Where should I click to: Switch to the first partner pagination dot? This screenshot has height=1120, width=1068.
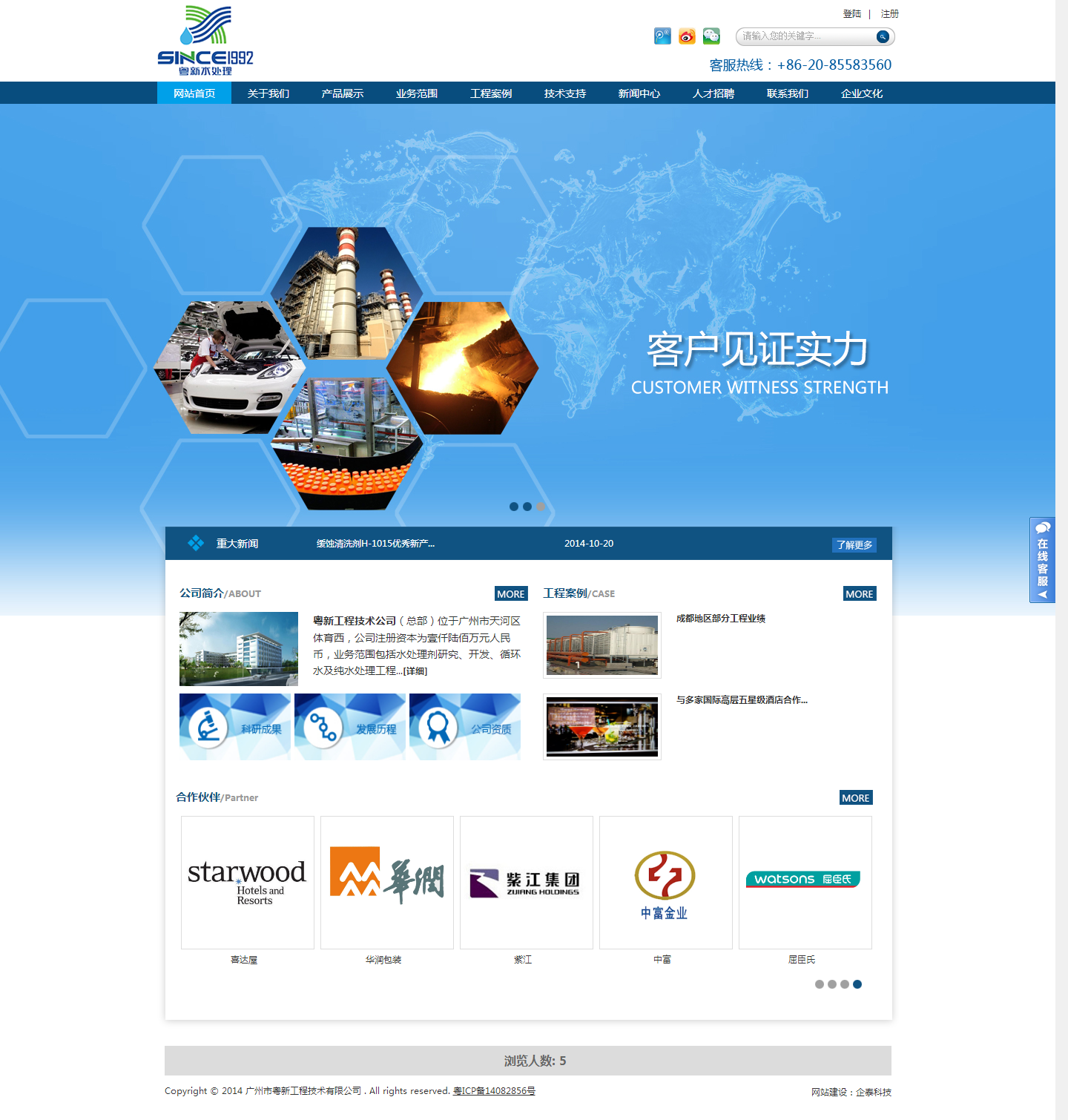(820, 984)
